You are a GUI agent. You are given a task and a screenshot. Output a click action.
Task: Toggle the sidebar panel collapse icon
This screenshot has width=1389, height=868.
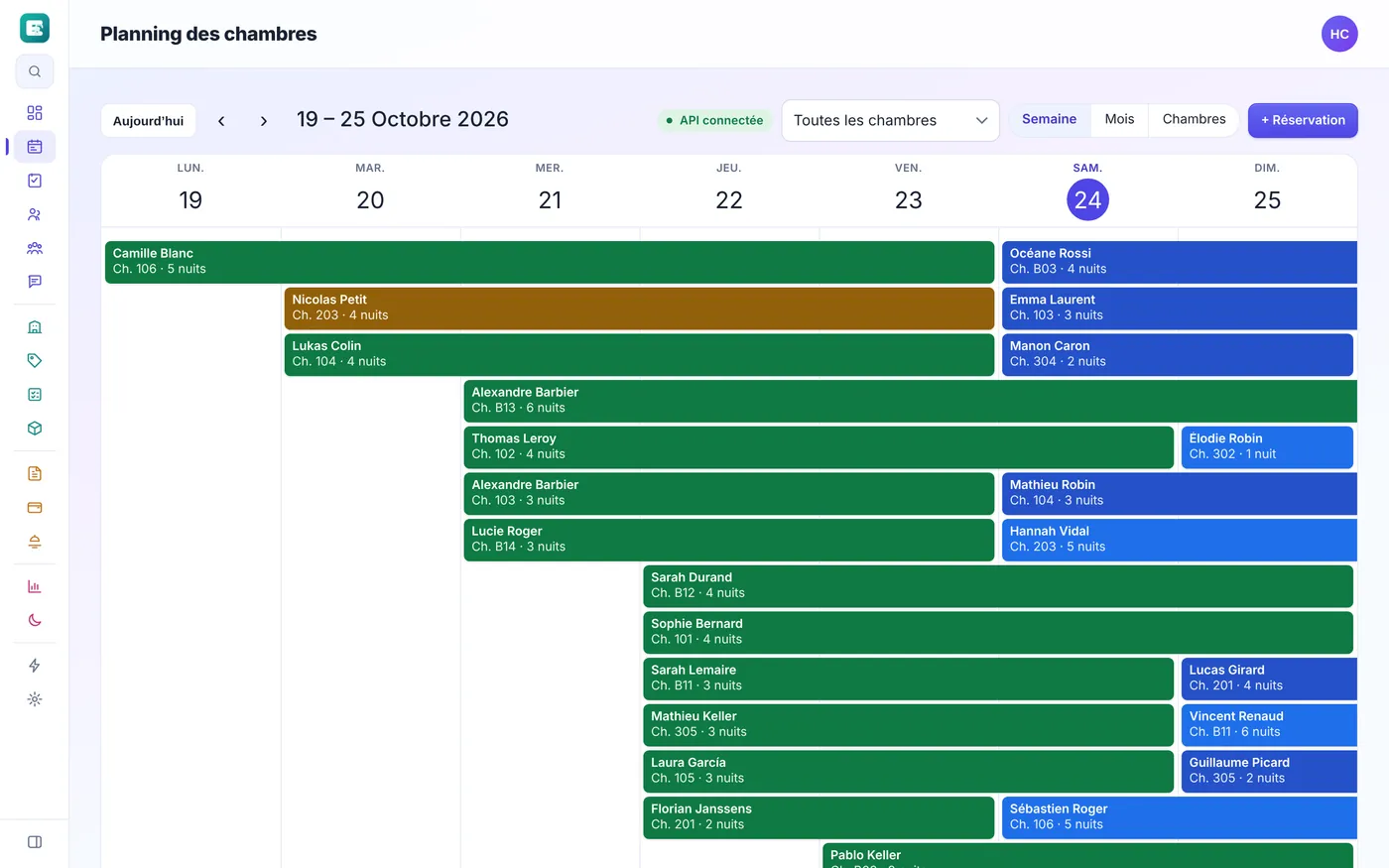point(35,842)
